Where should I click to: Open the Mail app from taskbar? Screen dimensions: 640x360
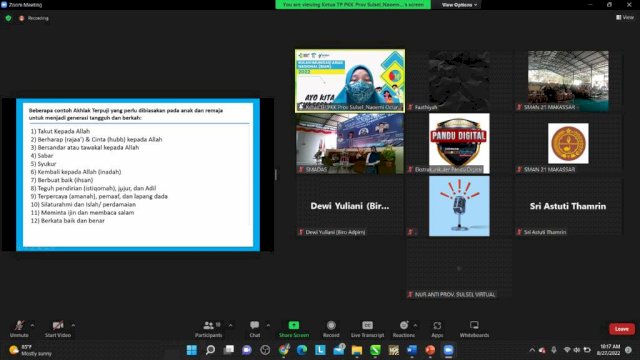tap(339, 350)
